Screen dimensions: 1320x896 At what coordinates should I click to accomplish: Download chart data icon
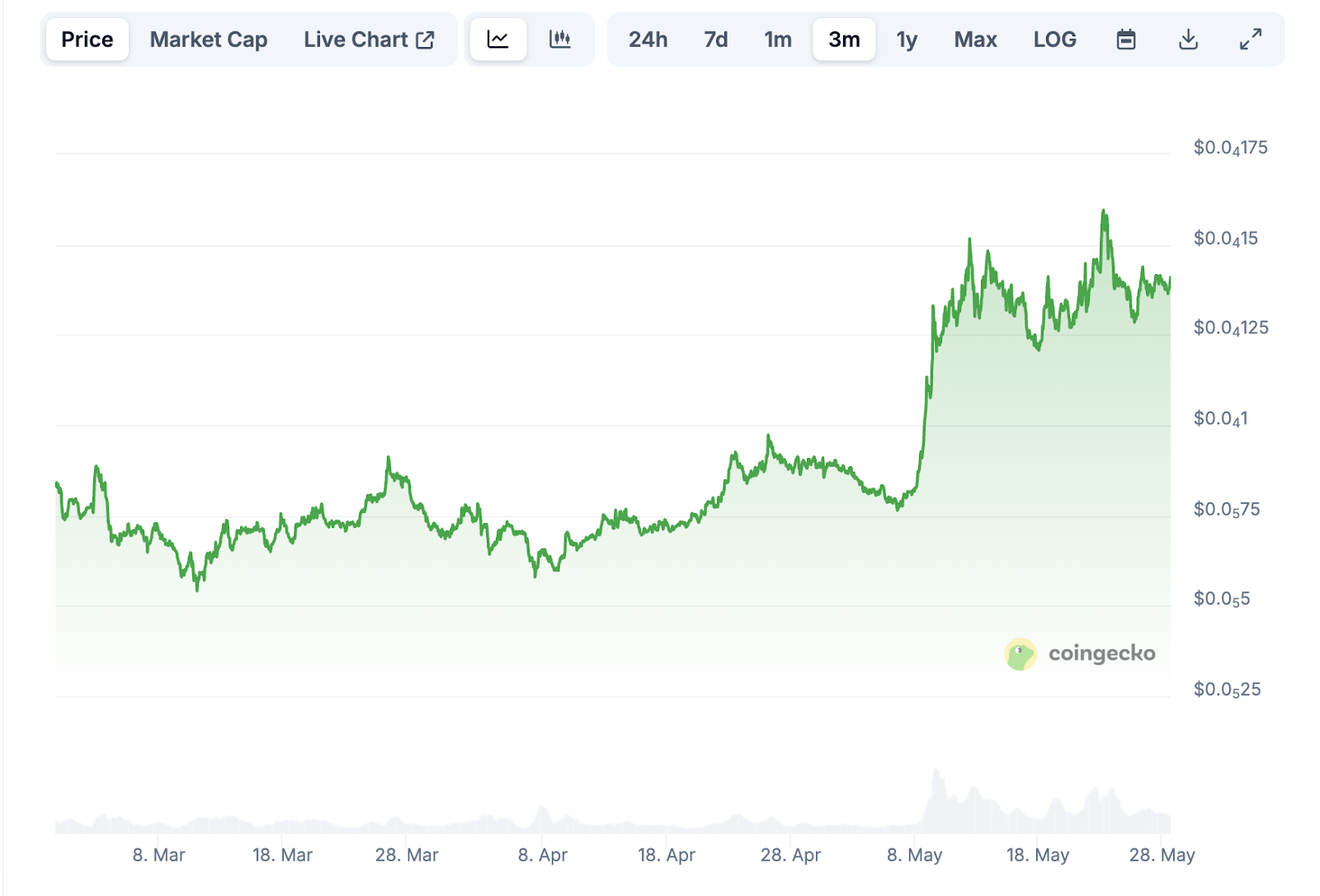tap(1188, 40)
